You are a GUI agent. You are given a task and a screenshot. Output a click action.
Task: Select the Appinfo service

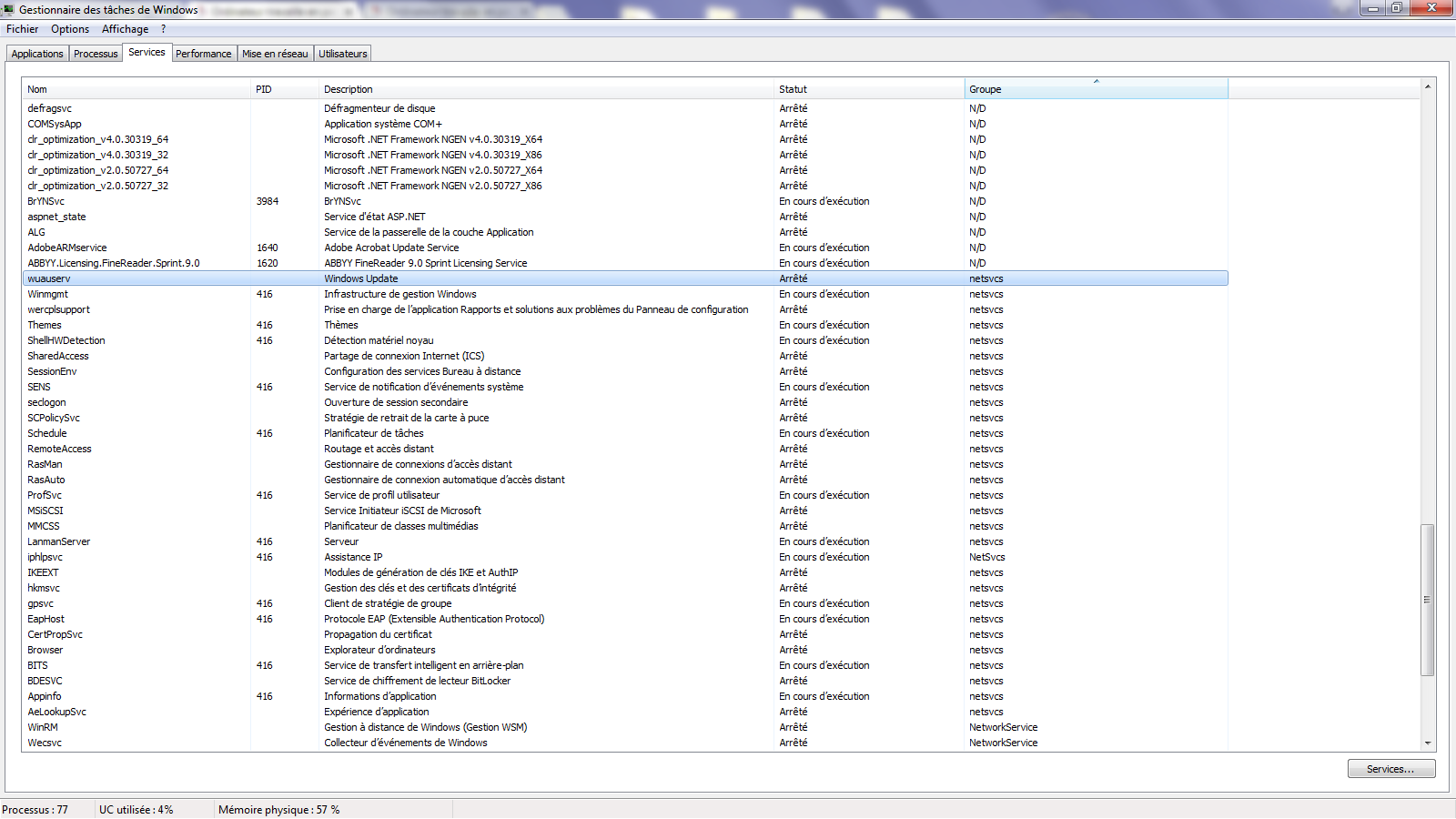[x=625, y=696]
